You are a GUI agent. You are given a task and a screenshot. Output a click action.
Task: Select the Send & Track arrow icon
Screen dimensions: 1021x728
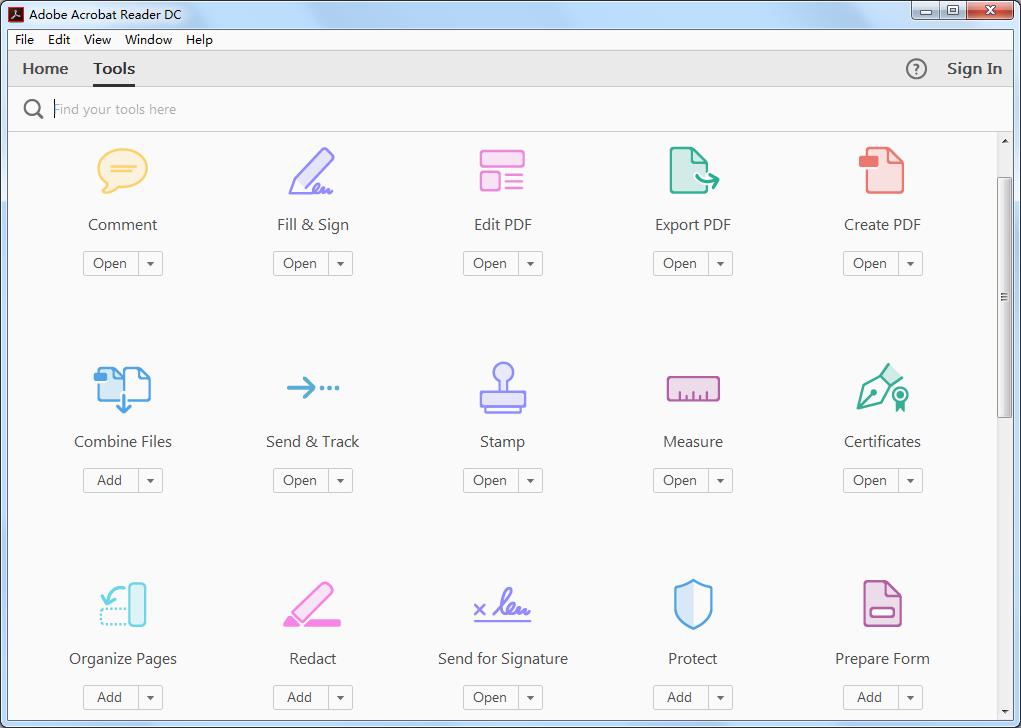coord(313,387)
